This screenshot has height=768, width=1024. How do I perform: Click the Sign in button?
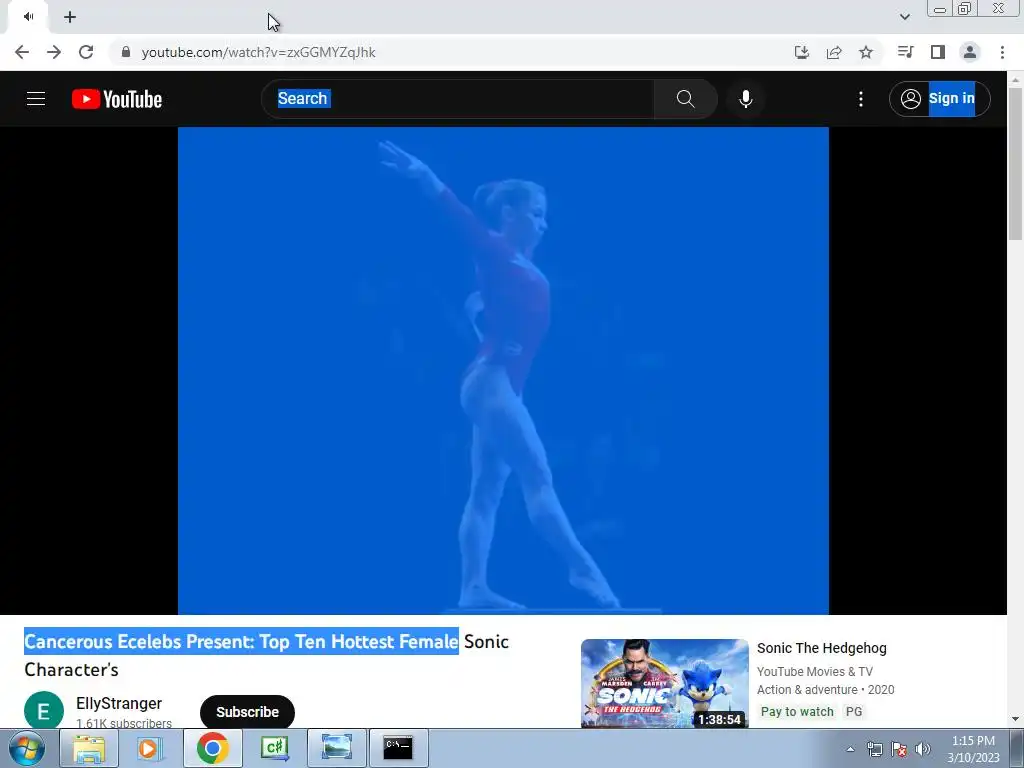(939, 99)
